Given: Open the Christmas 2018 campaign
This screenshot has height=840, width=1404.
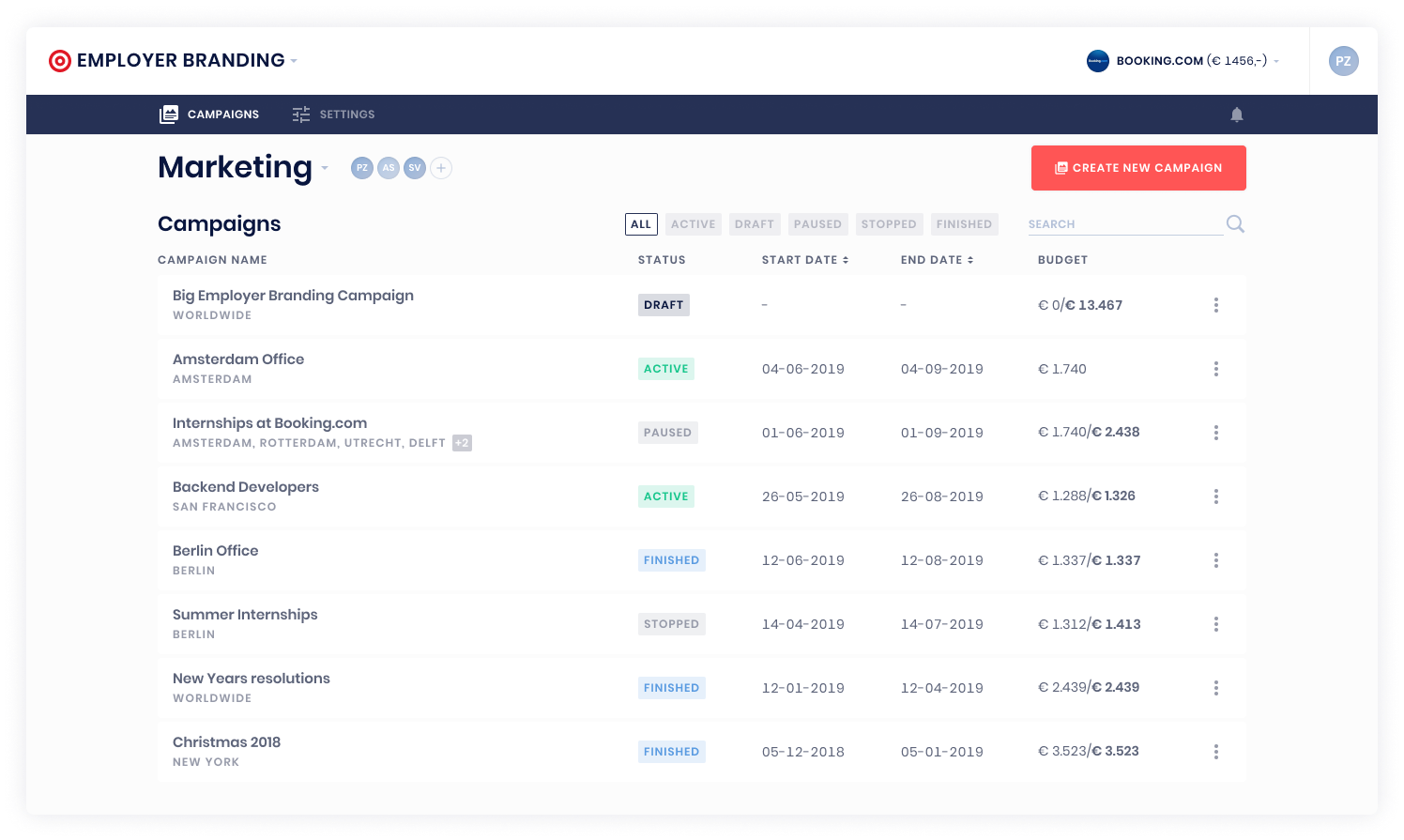Looking at the screenshot, I should [x=226, y=742].
